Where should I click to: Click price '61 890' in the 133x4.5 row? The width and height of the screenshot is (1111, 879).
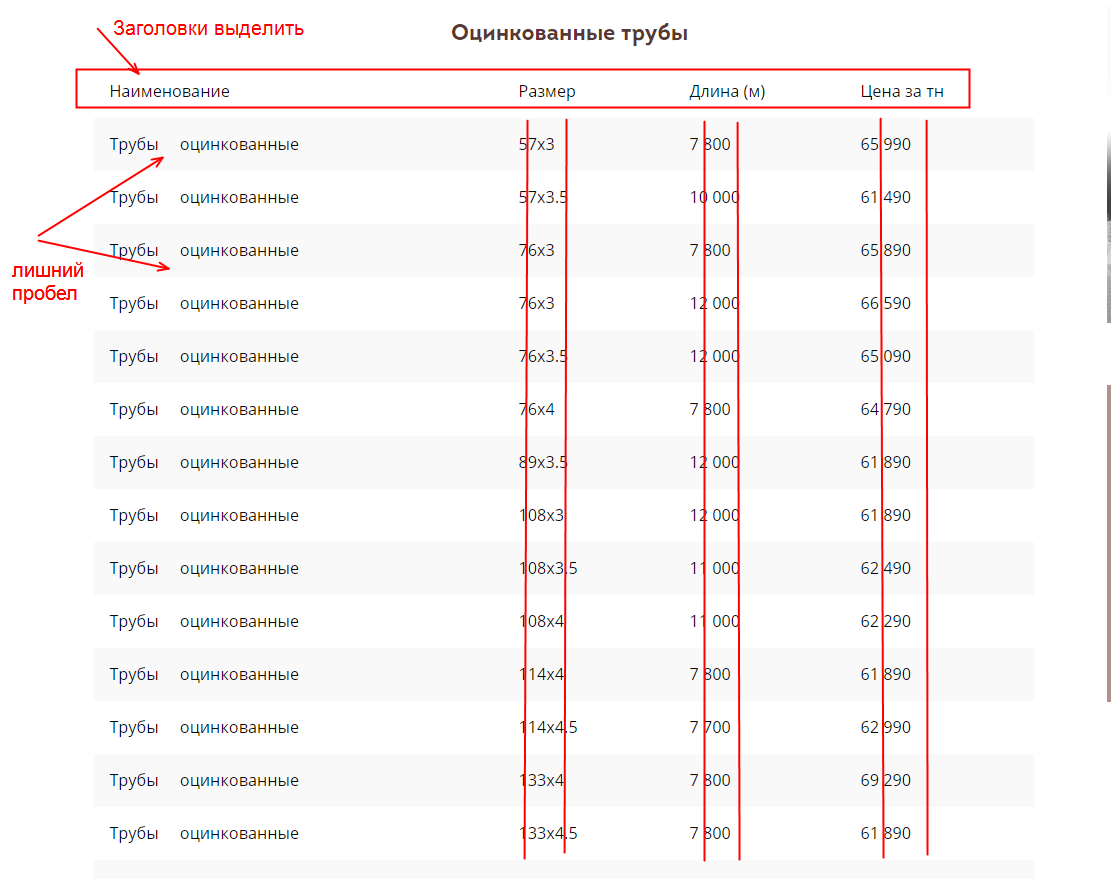coord(886,834)
